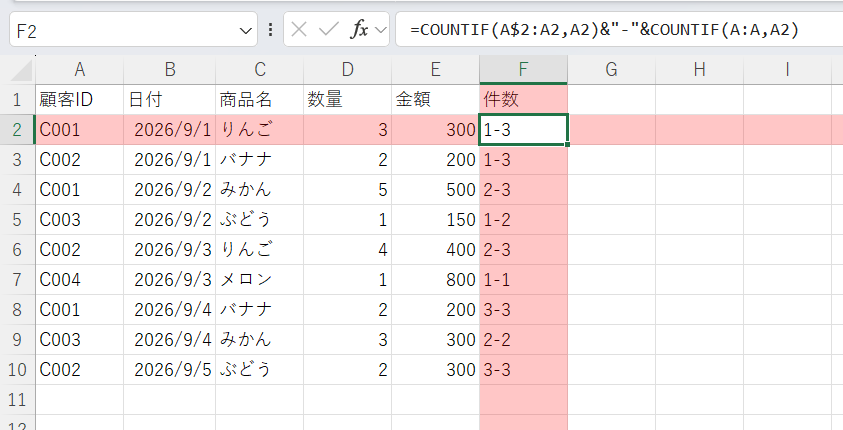Image resolution: width=843 pixels, height=430 pixels.
Task: Select cell F10 showing 3-3
Action: (x=523, y=369)
